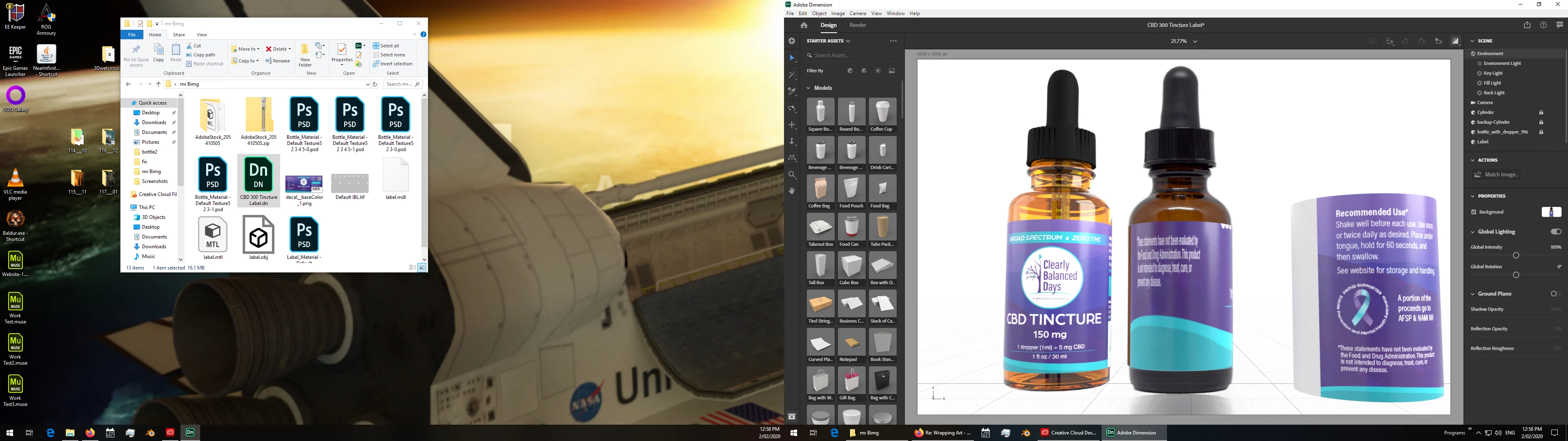Filter assets by images icon

tap(892, 71)
